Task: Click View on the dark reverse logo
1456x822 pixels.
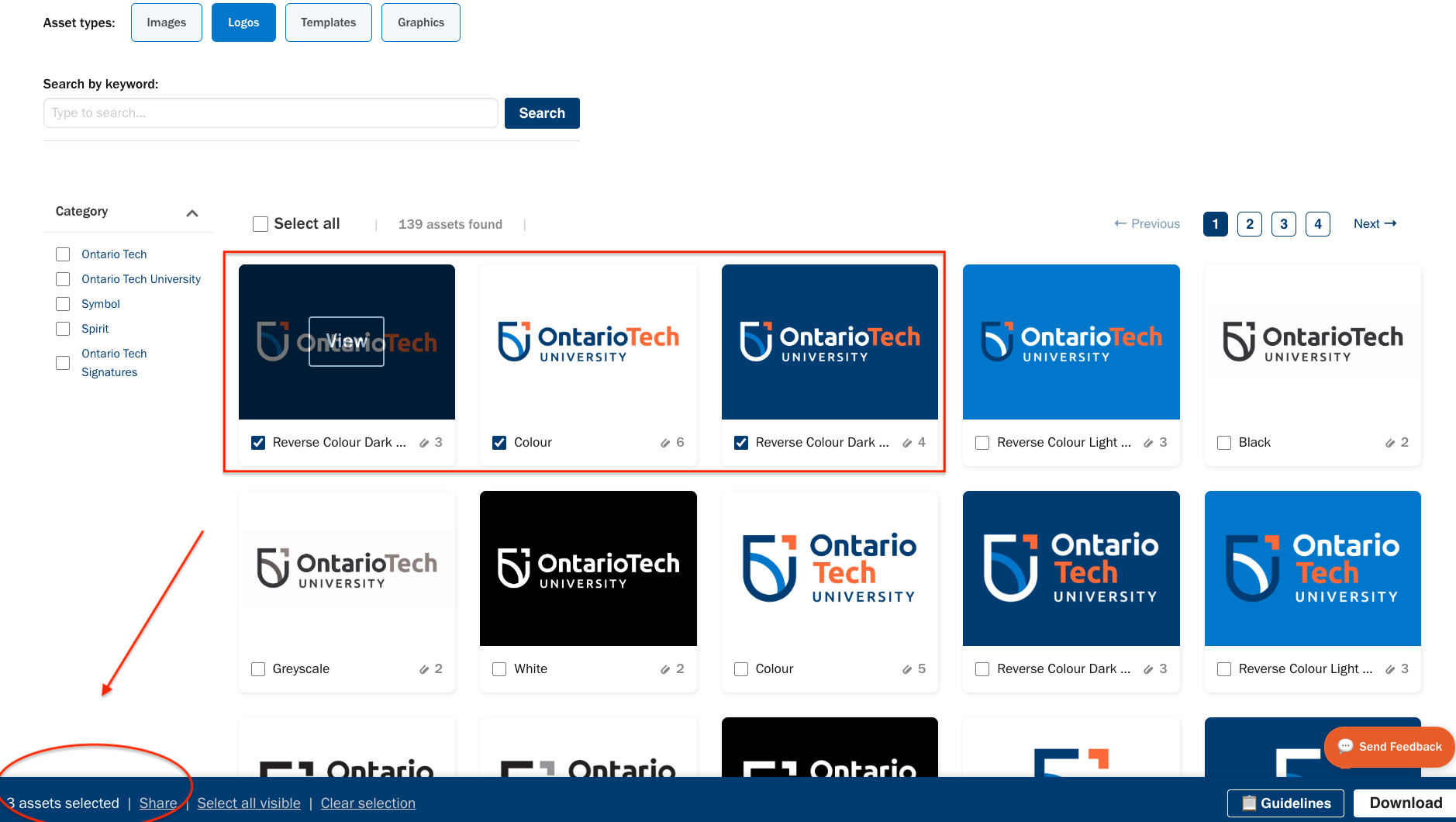Action: (x=347, y=341)
